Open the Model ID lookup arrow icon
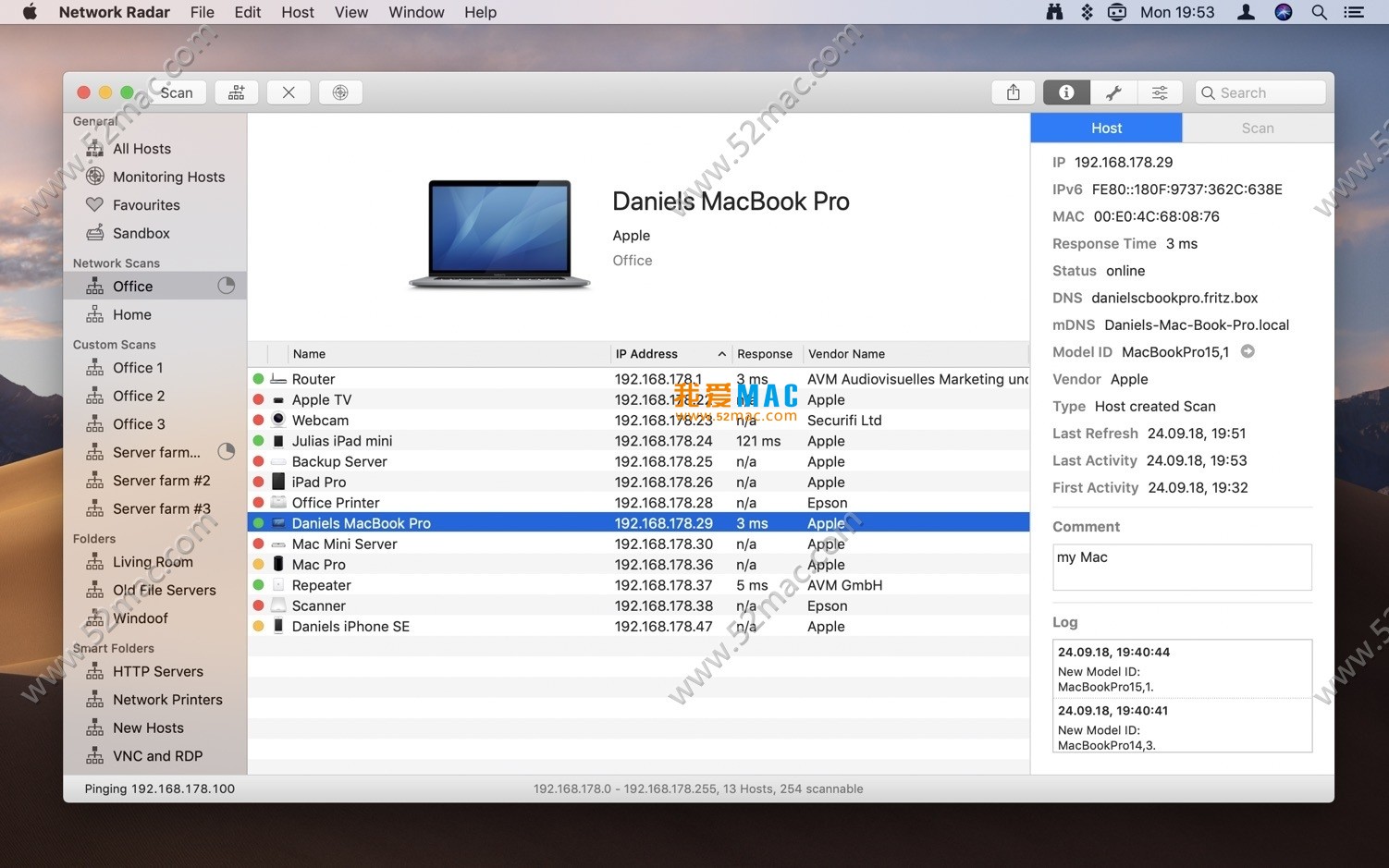 tap(1248, 351)
